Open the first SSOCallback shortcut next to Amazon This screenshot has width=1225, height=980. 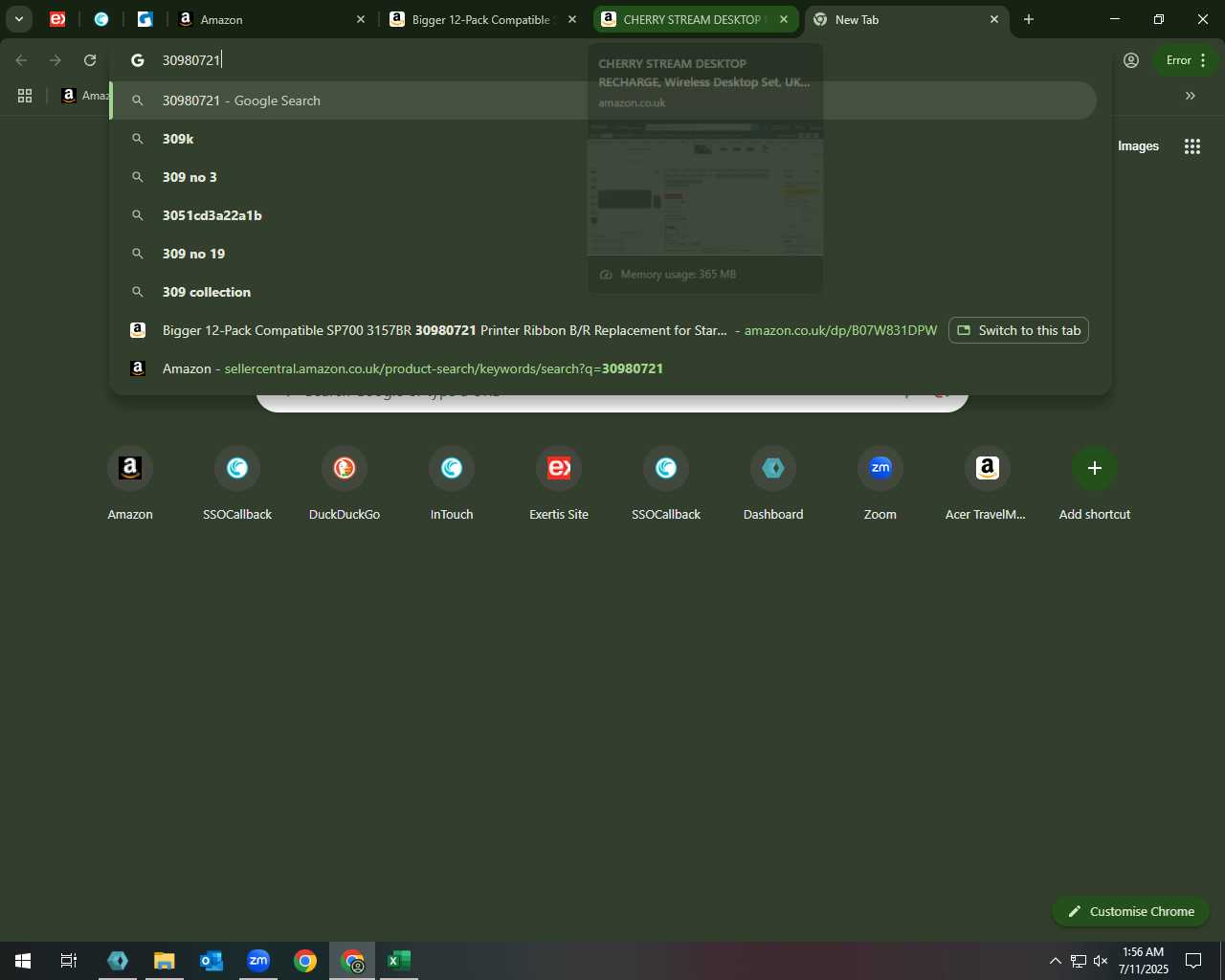[x=237, y=483]
